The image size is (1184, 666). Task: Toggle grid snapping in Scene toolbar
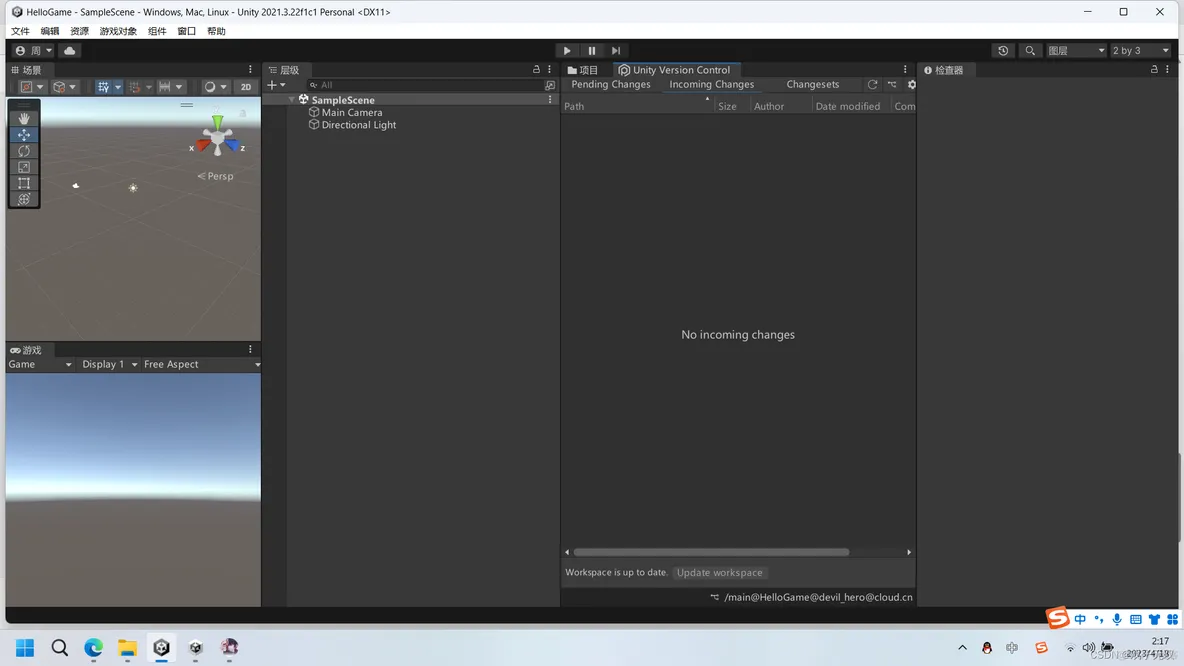(x=134, y=87)
